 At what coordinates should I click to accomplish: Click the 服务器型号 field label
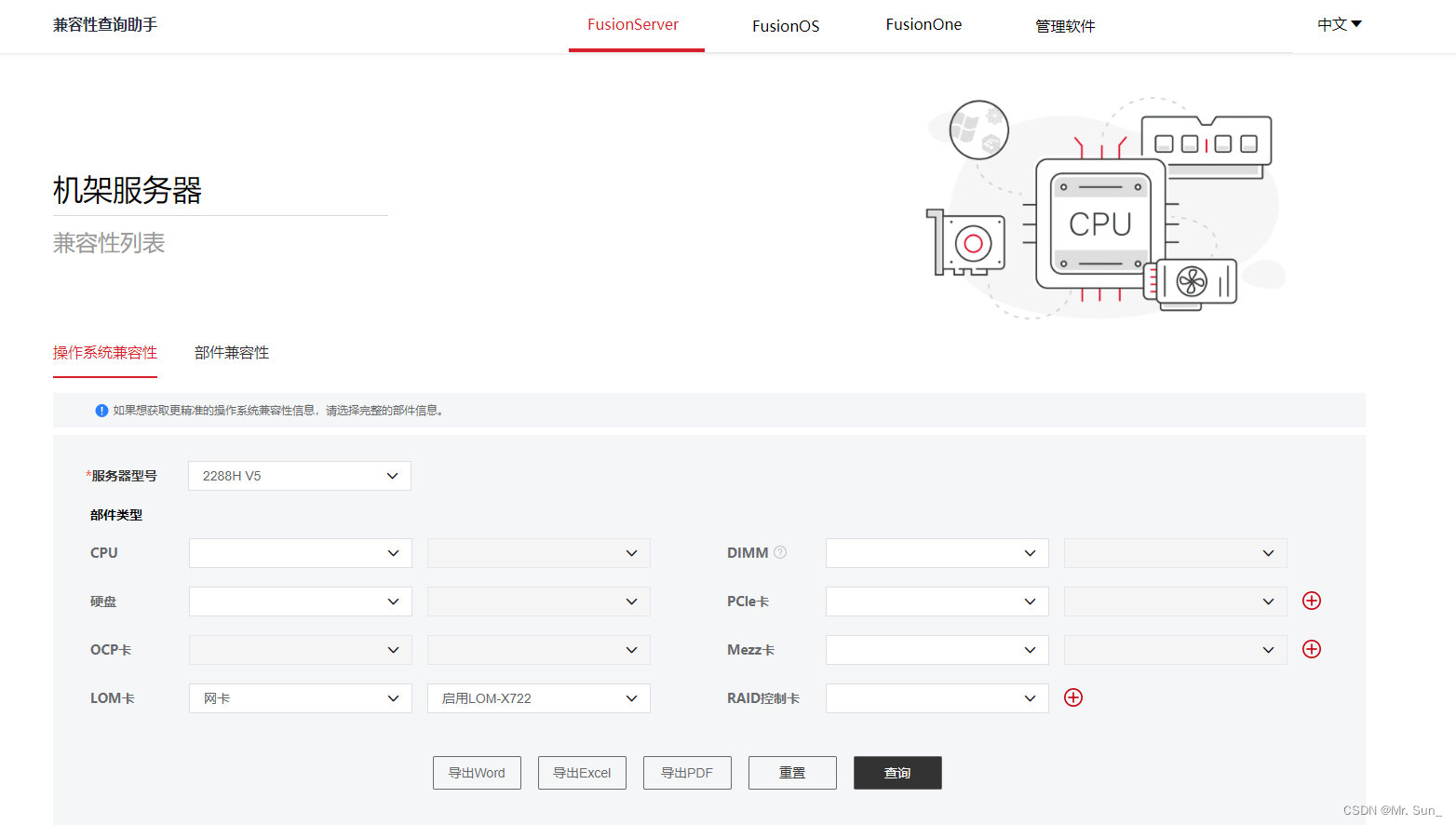click(x=124, y=476)
